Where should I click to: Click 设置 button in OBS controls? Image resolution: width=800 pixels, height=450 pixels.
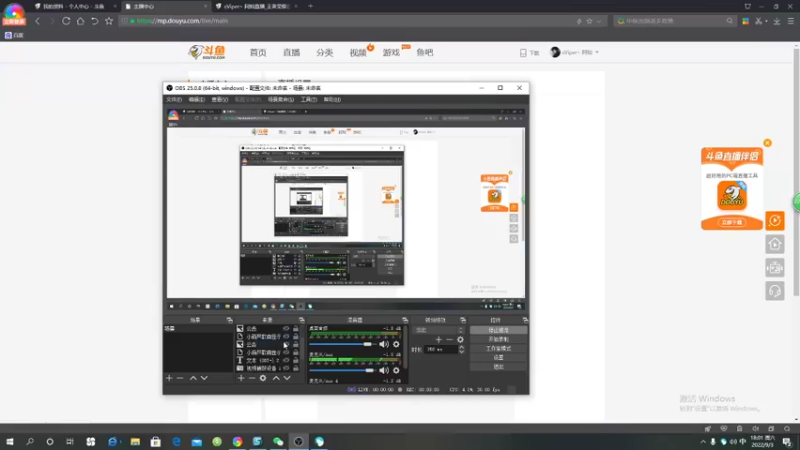click(x=498, y=358)
